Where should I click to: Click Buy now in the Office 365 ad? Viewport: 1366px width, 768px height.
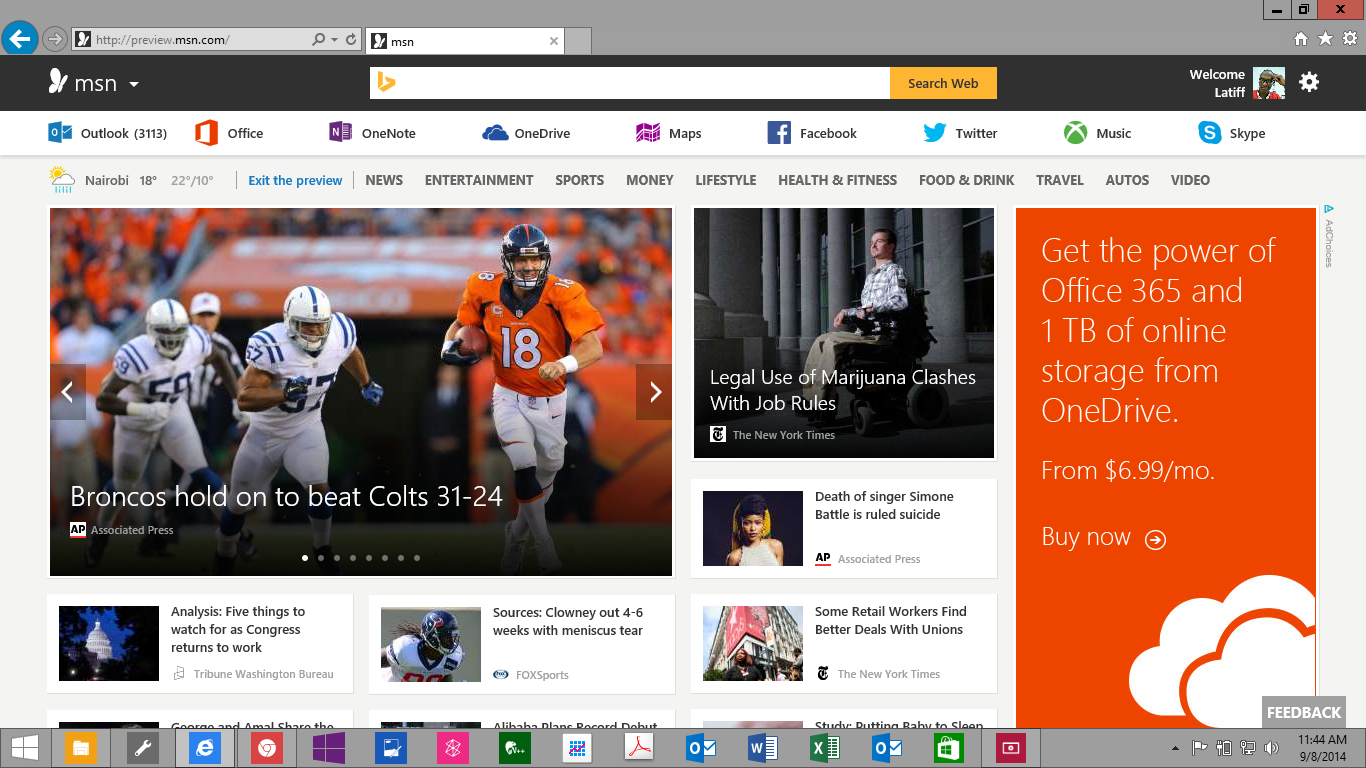point(1104,537)
